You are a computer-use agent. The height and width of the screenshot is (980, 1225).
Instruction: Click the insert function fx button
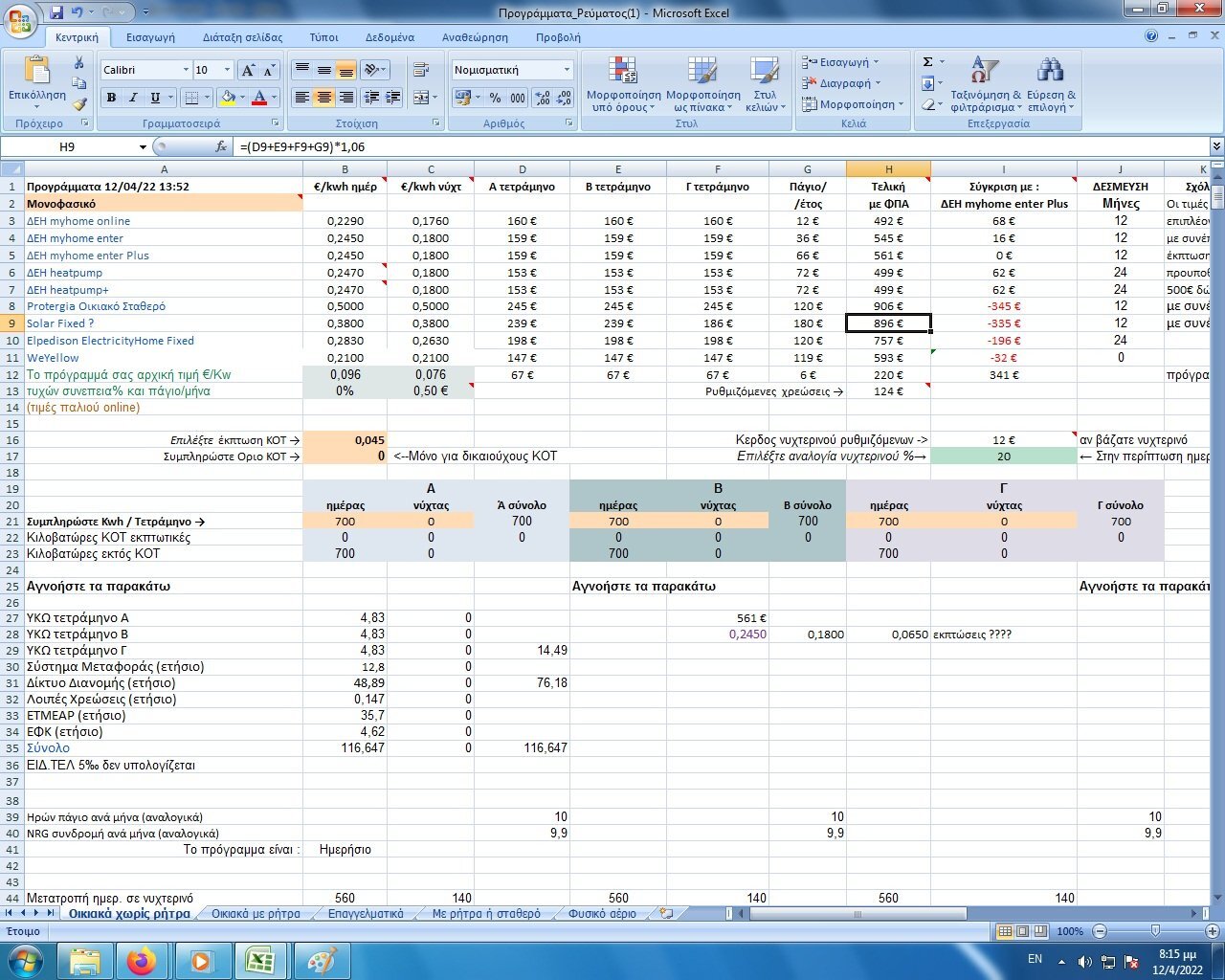tap(221, 147)
